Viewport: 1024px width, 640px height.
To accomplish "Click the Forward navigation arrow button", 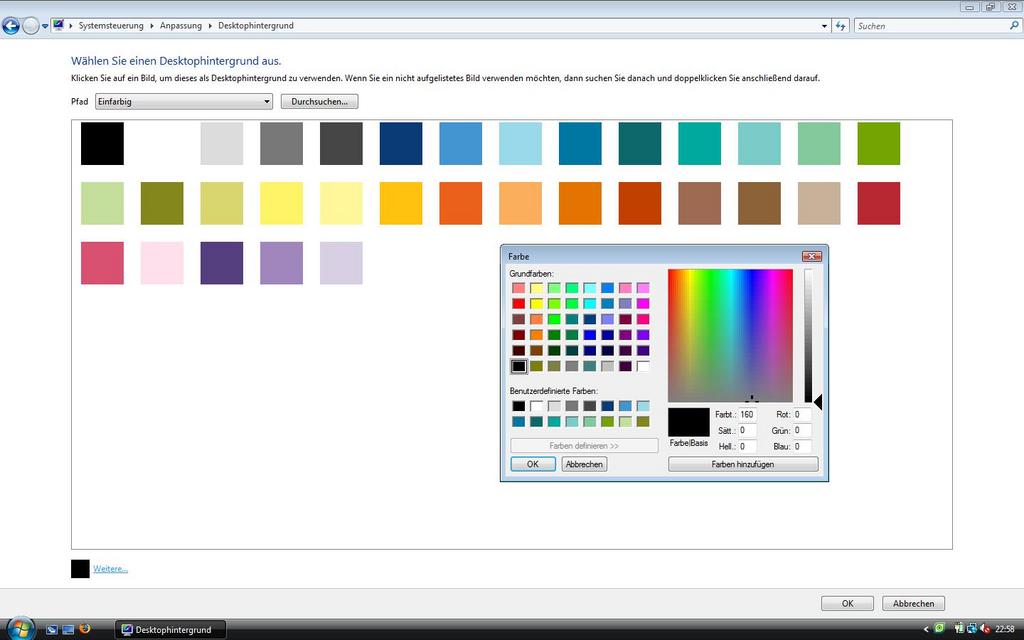I will (30, 26).
